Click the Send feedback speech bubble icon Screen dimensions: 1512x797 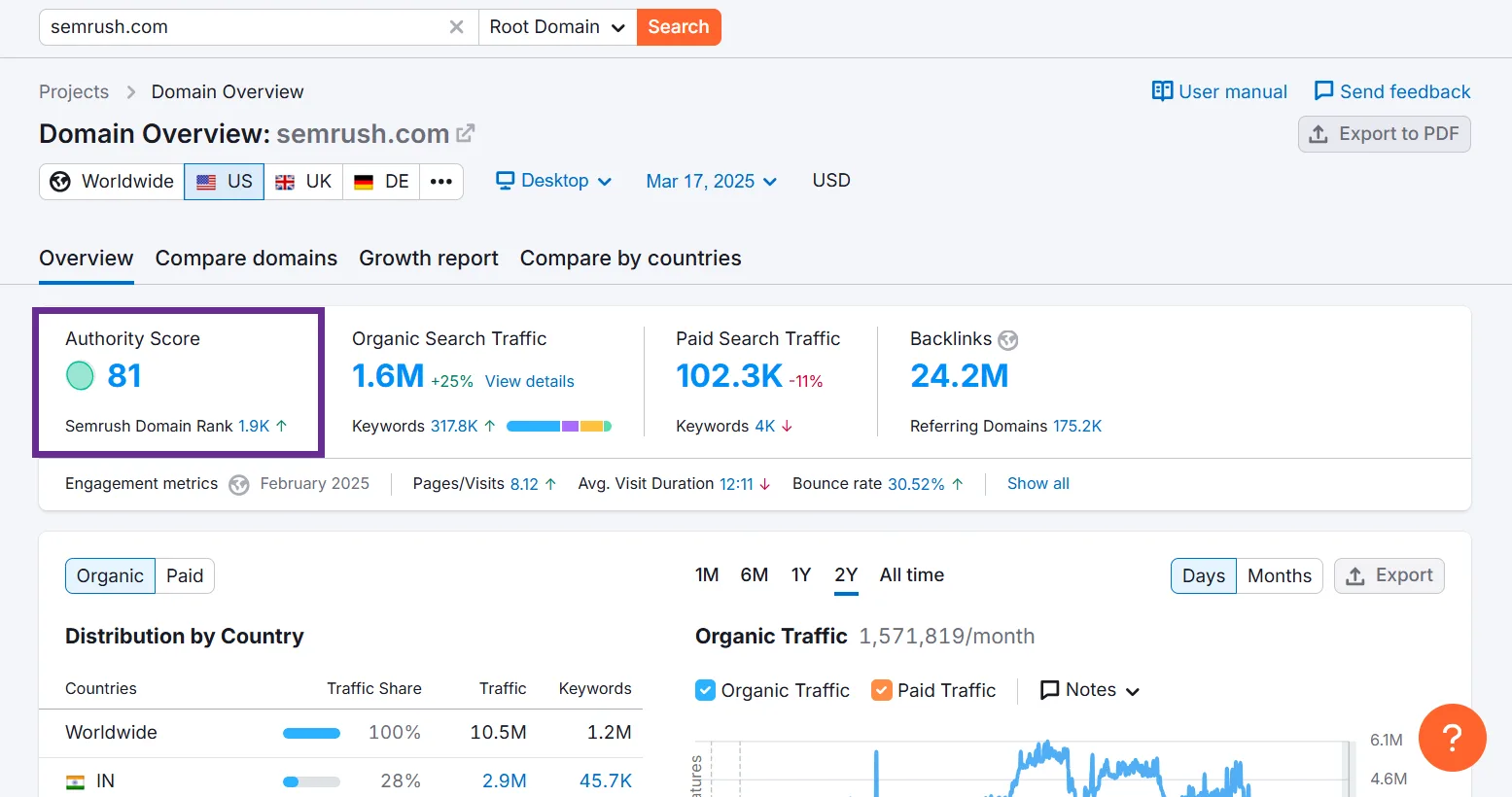point(1323,91)
